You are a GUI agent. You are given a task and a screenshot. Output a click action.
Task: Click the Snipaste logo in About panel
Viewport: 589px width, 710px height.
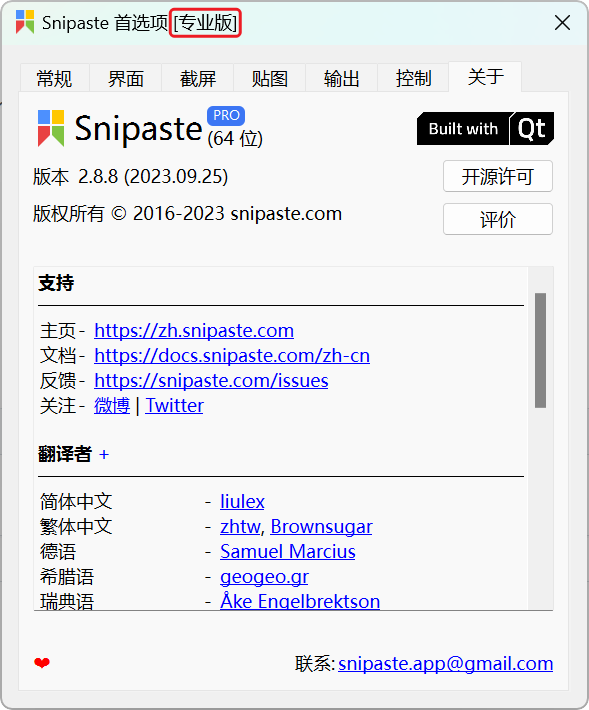coord(51,128)
